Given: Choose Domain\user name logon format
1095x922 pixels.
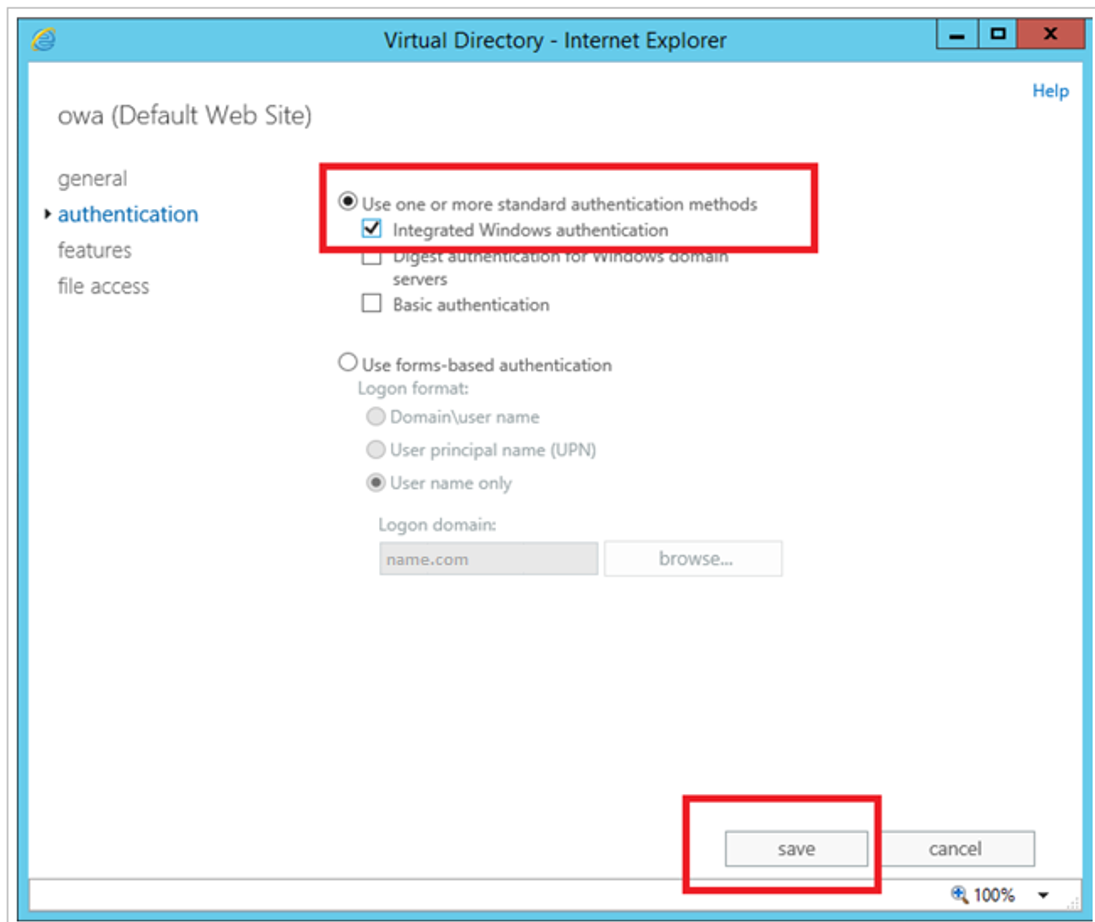Looking at the screenshot, I should coord(376,416).
